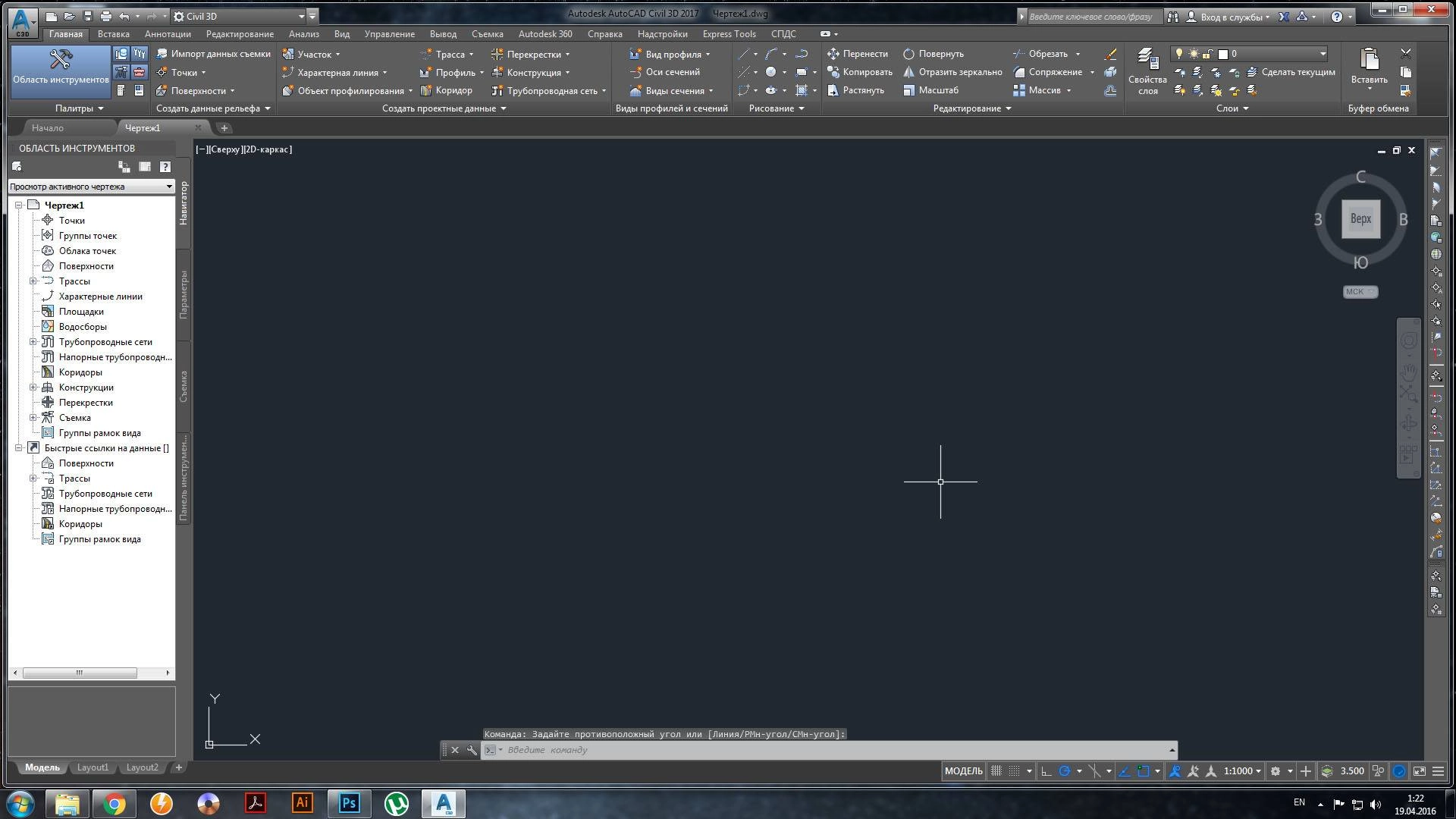Collapse the Чертеж1 root tree node
Image resolution: width=1456 pixels, height=819 pixels.
19,206
